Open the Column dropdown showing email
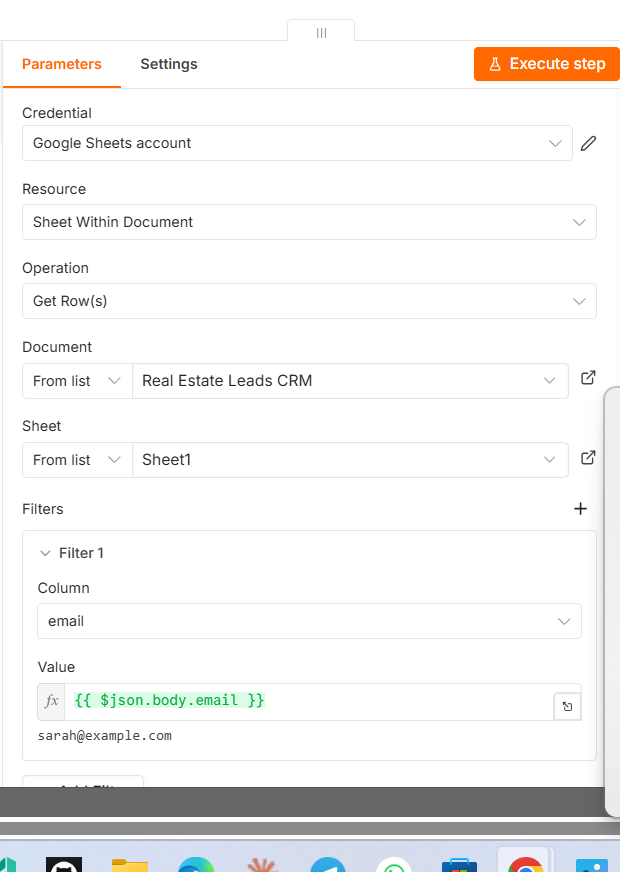 pos(309,621)
